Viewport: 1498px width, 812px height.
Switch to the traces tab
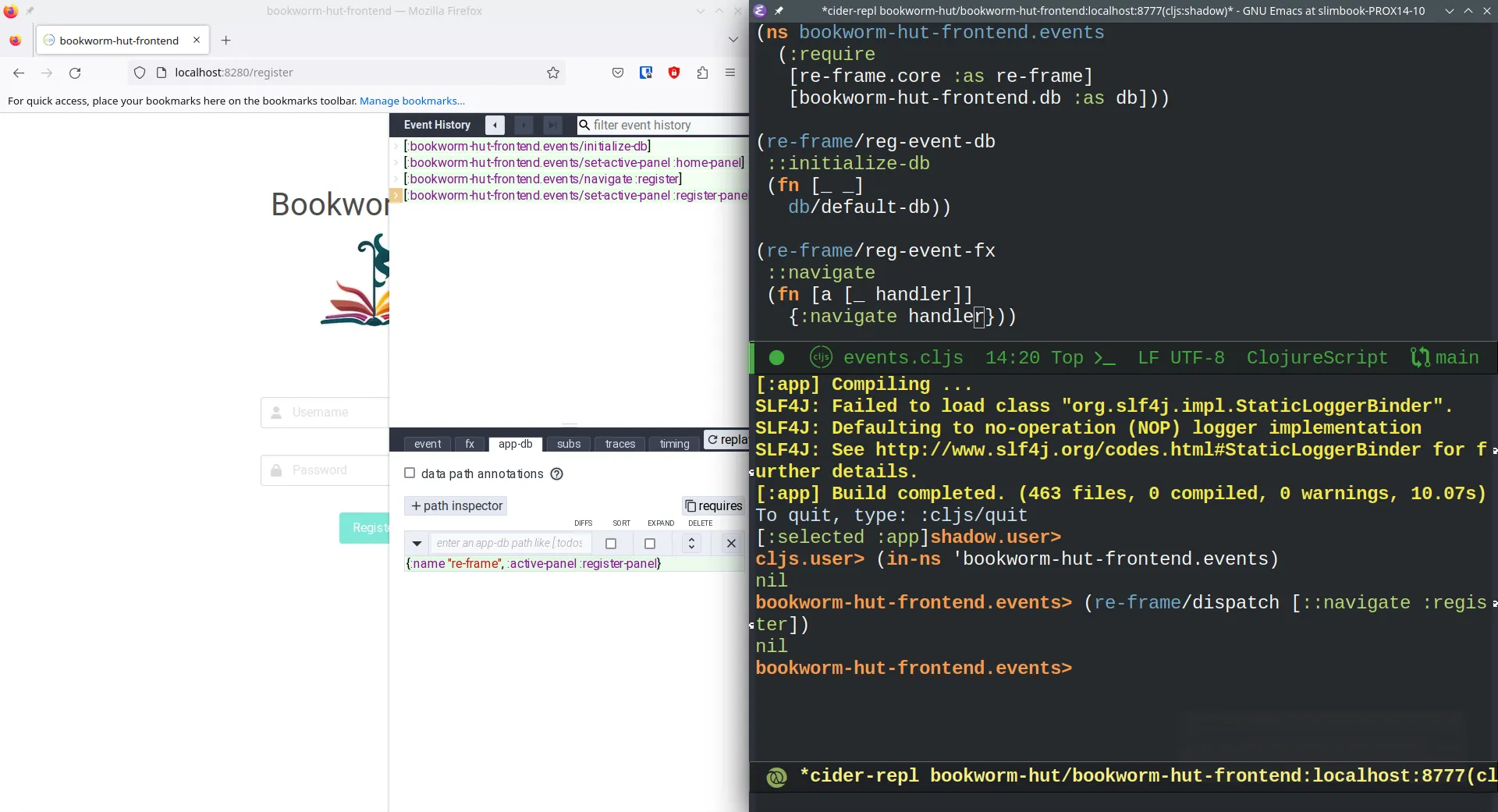tap(619, 444)
